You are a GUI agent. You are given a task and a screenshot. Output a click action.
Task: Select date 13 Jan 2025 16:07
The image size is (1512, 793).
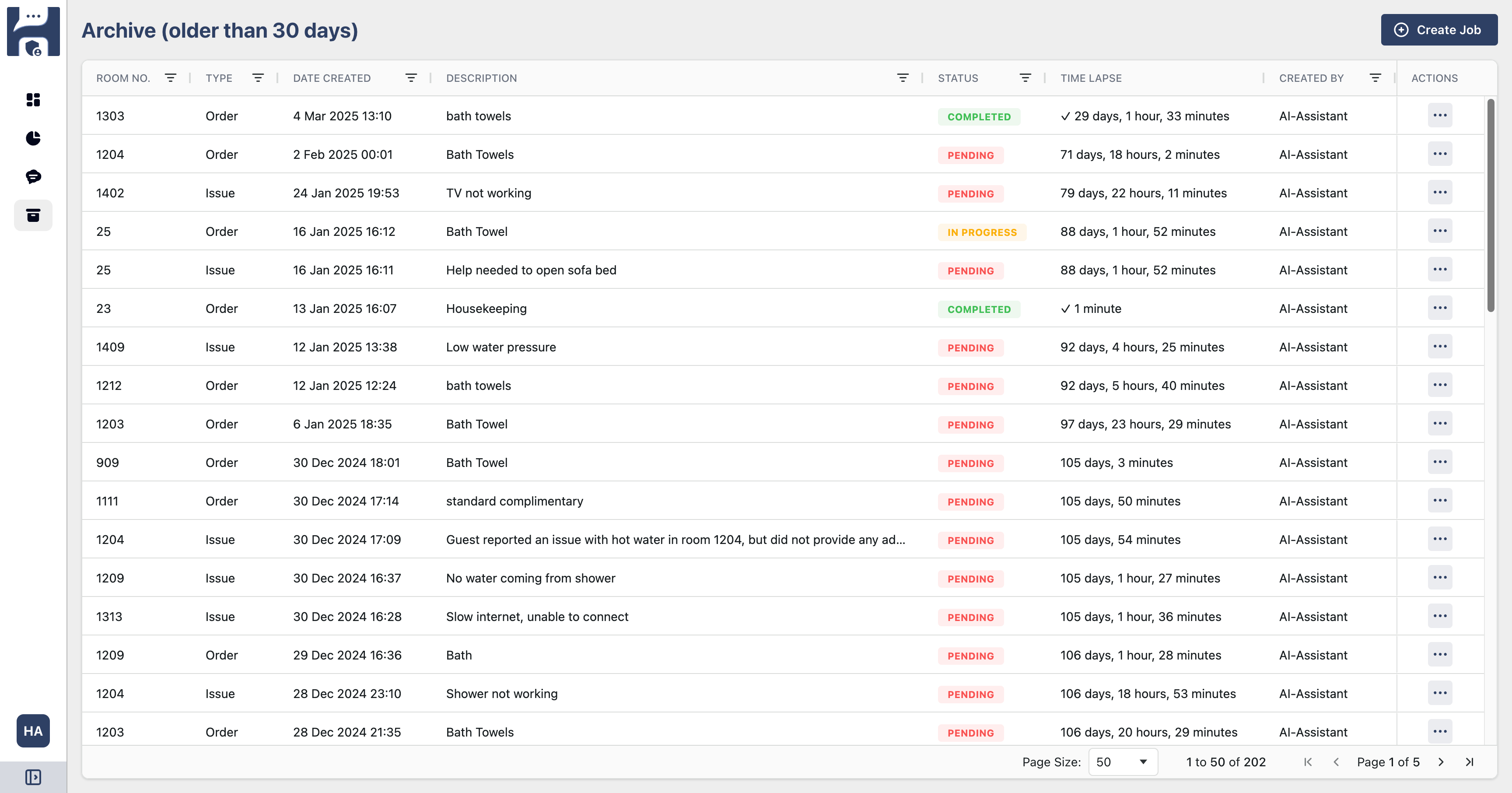(345, 308)
